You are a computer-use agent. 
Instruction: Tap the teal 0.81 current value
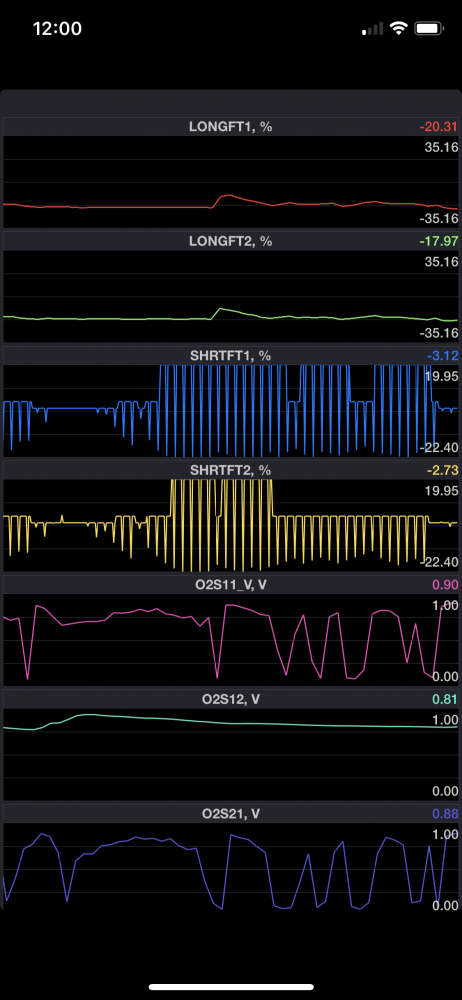pos(445,700)
